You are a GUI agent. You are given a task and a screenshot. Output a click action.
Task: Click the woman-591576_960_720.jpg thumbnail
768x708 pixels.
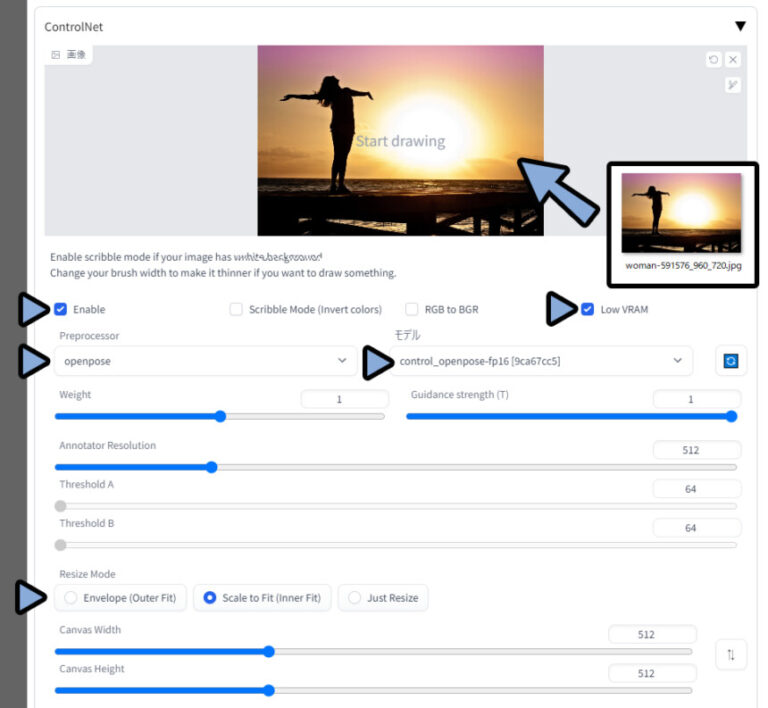pos(681,213)
